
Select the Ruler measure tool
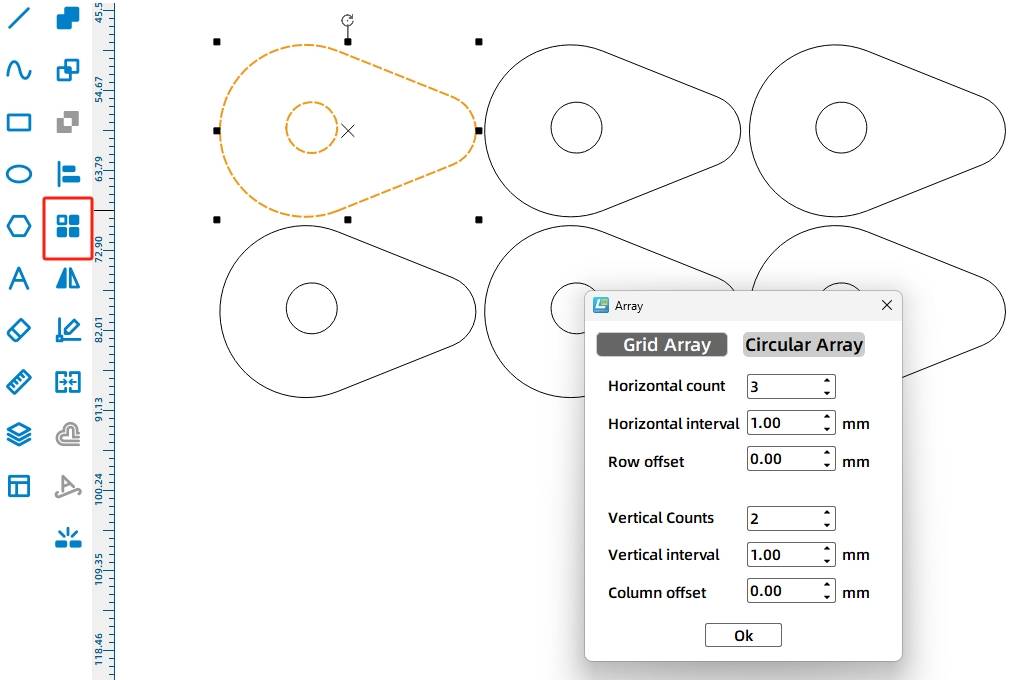point(19,382)
